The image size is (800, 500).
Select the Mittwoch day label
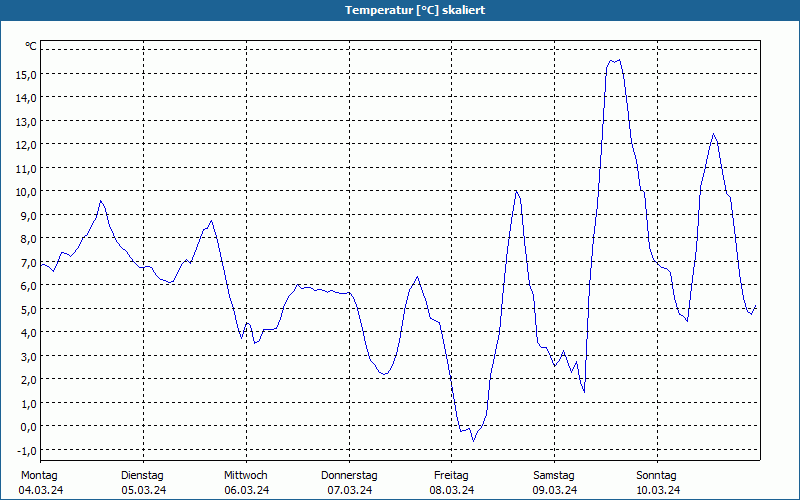pyautogui.click(x=246, y=476)
